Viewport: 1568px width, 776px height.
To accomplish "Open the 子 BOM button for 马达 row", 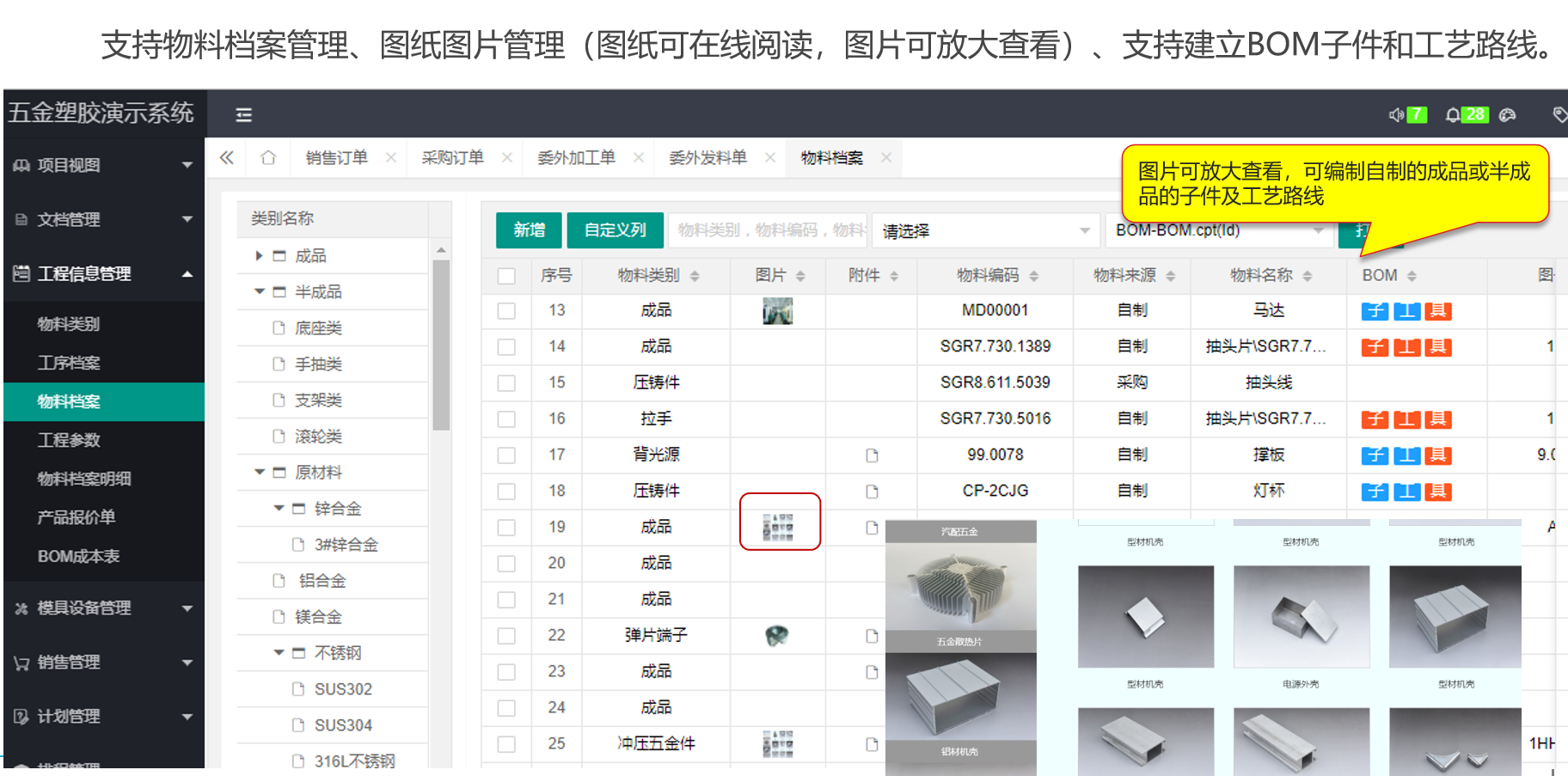I will 1375,311.
